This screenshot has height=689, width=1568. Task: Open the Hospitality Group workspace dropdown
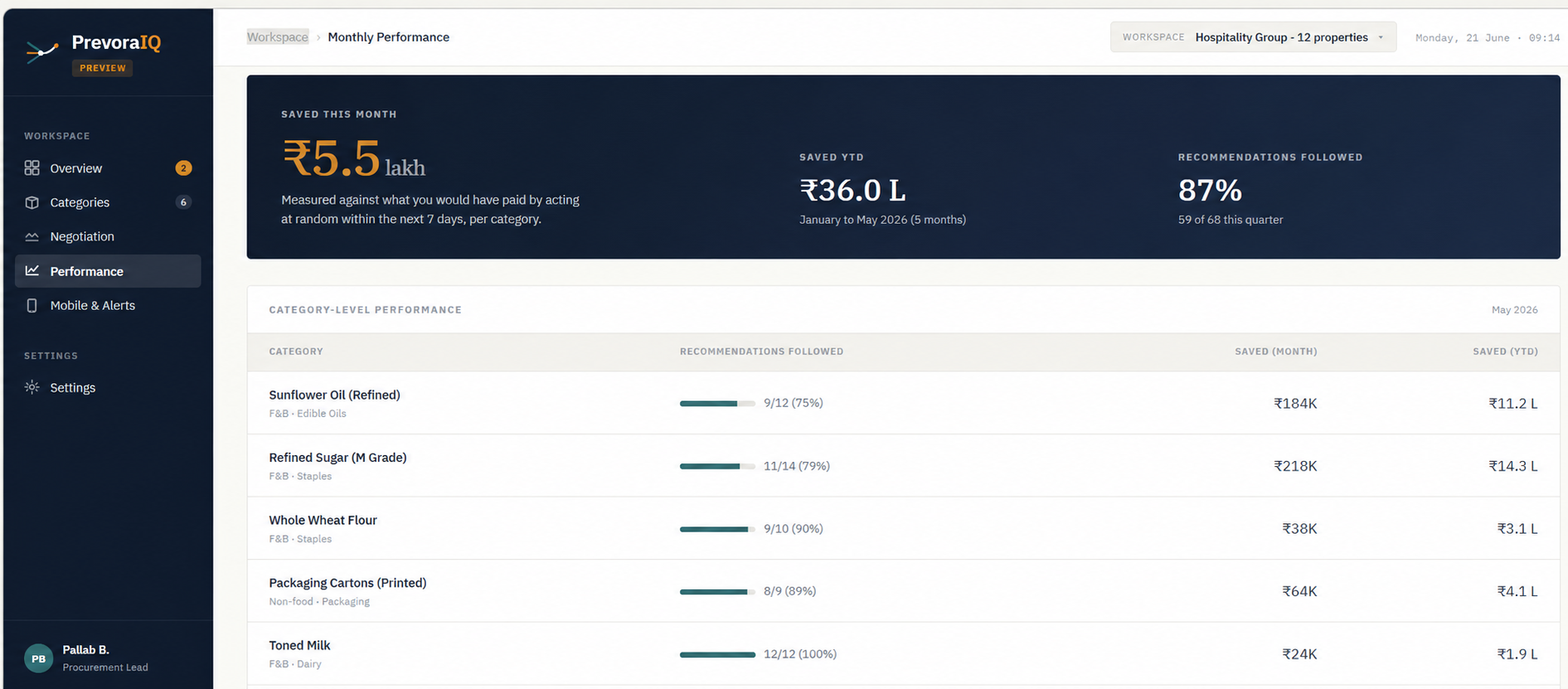tap(1253, 37)
